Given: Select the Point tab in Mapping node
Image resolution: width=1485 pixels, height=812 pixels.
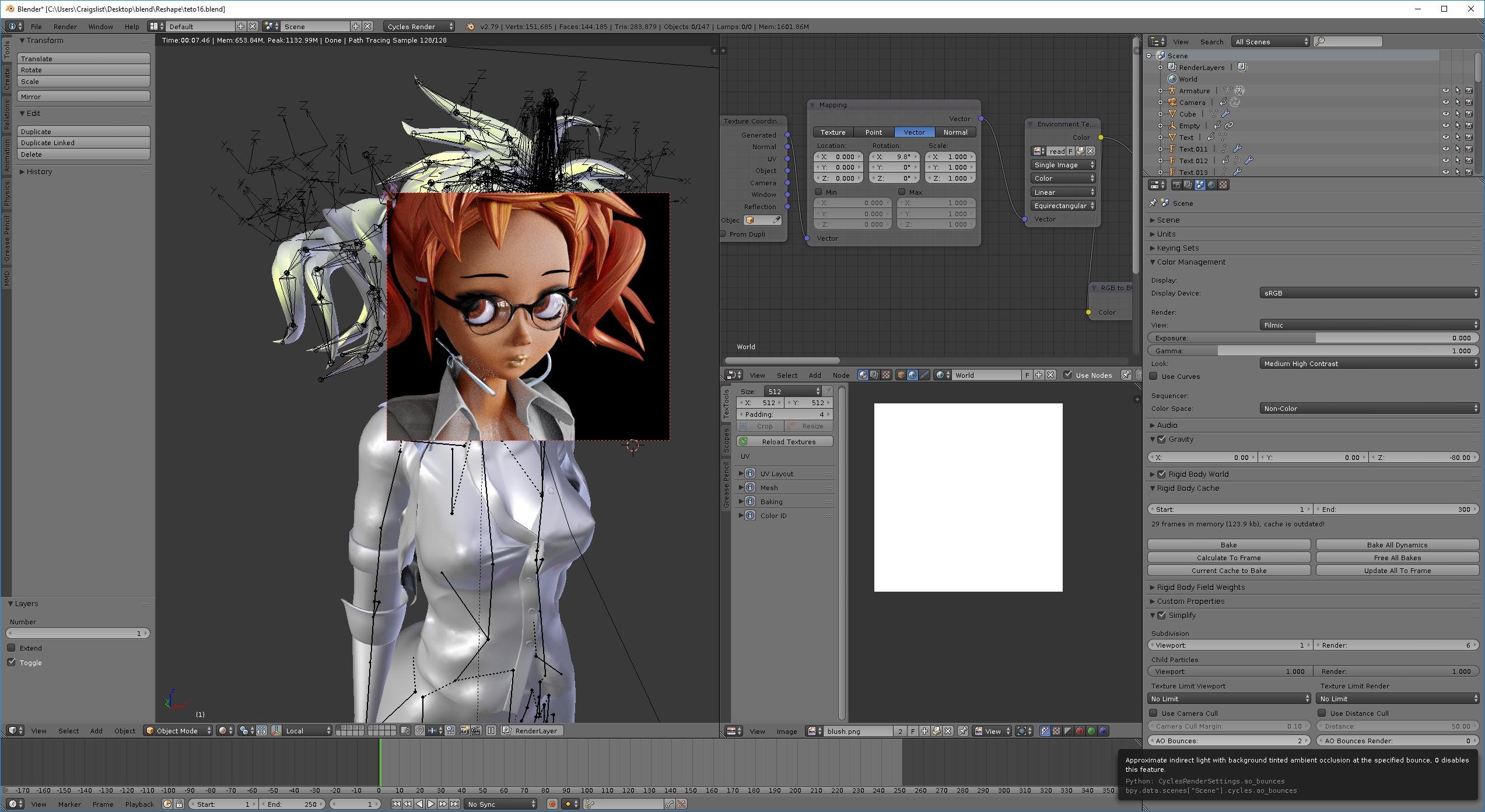Looking at the screenshot, I should coord(873,132).
